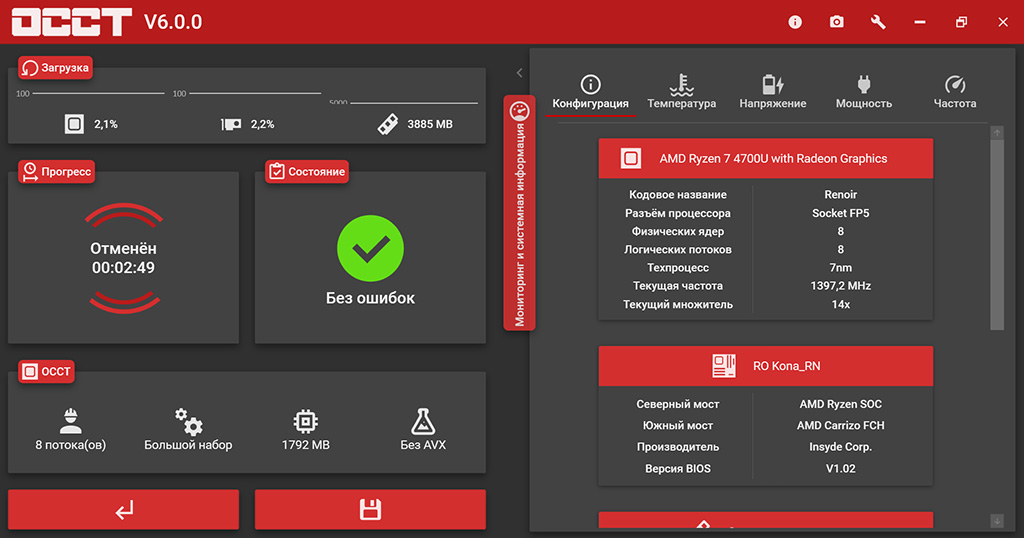Viewport: 1024px width, 538px height.
Task: Click the AMD Carrizo FCH value
Action: click(x=840, y=425)
